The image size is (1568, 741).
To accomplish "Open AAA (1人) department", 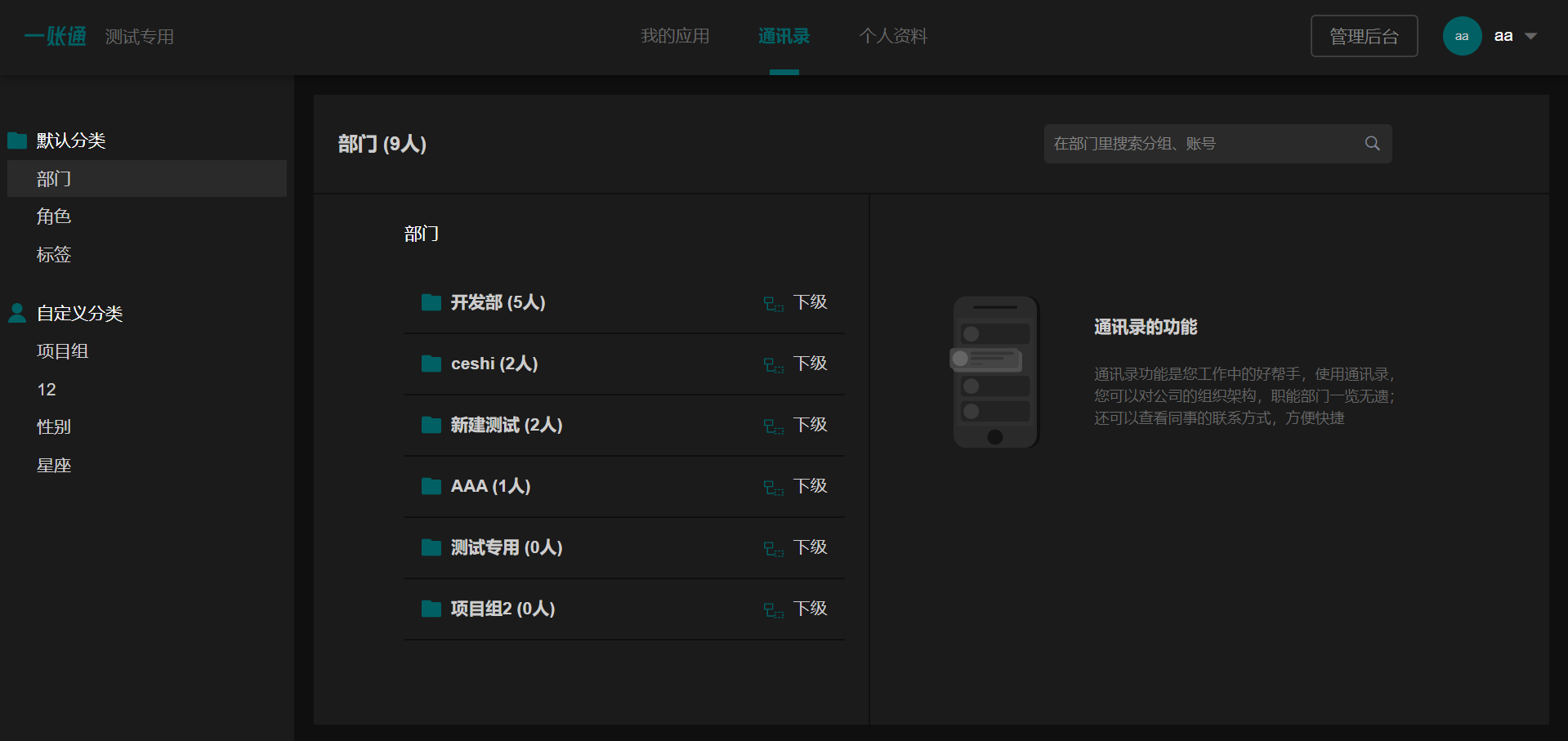I will coord(490,486).
